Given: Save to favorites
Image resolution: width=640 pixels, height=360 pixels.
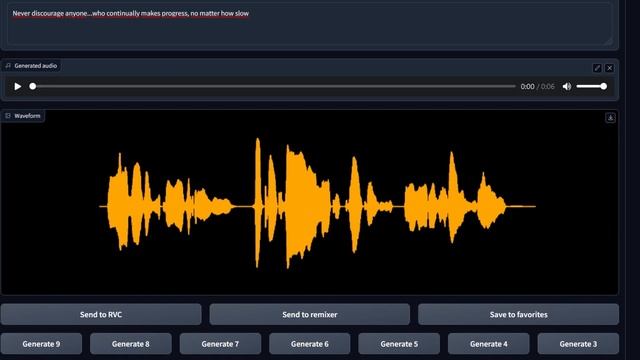Looking at the screenshot, I should (x=518, y=314).
